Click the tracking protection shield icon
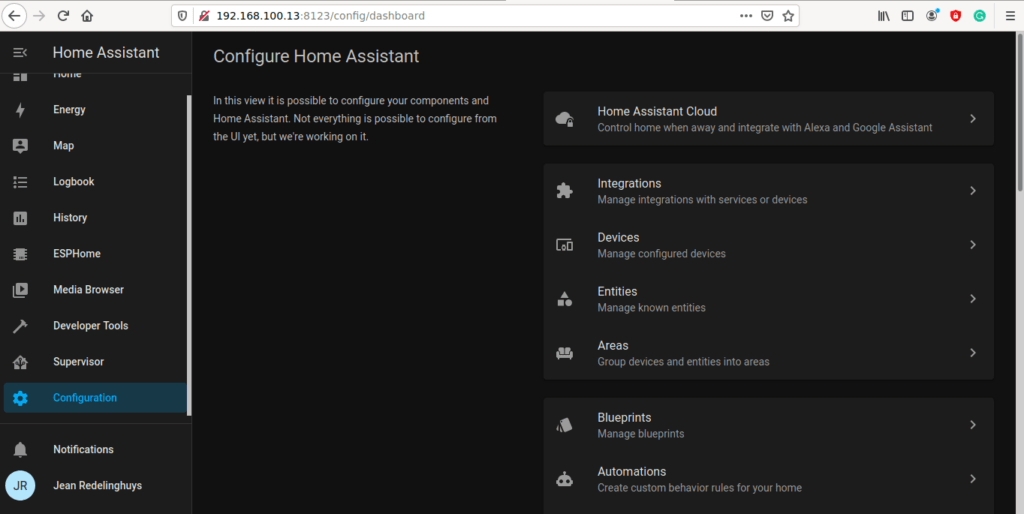 point(182,16)
